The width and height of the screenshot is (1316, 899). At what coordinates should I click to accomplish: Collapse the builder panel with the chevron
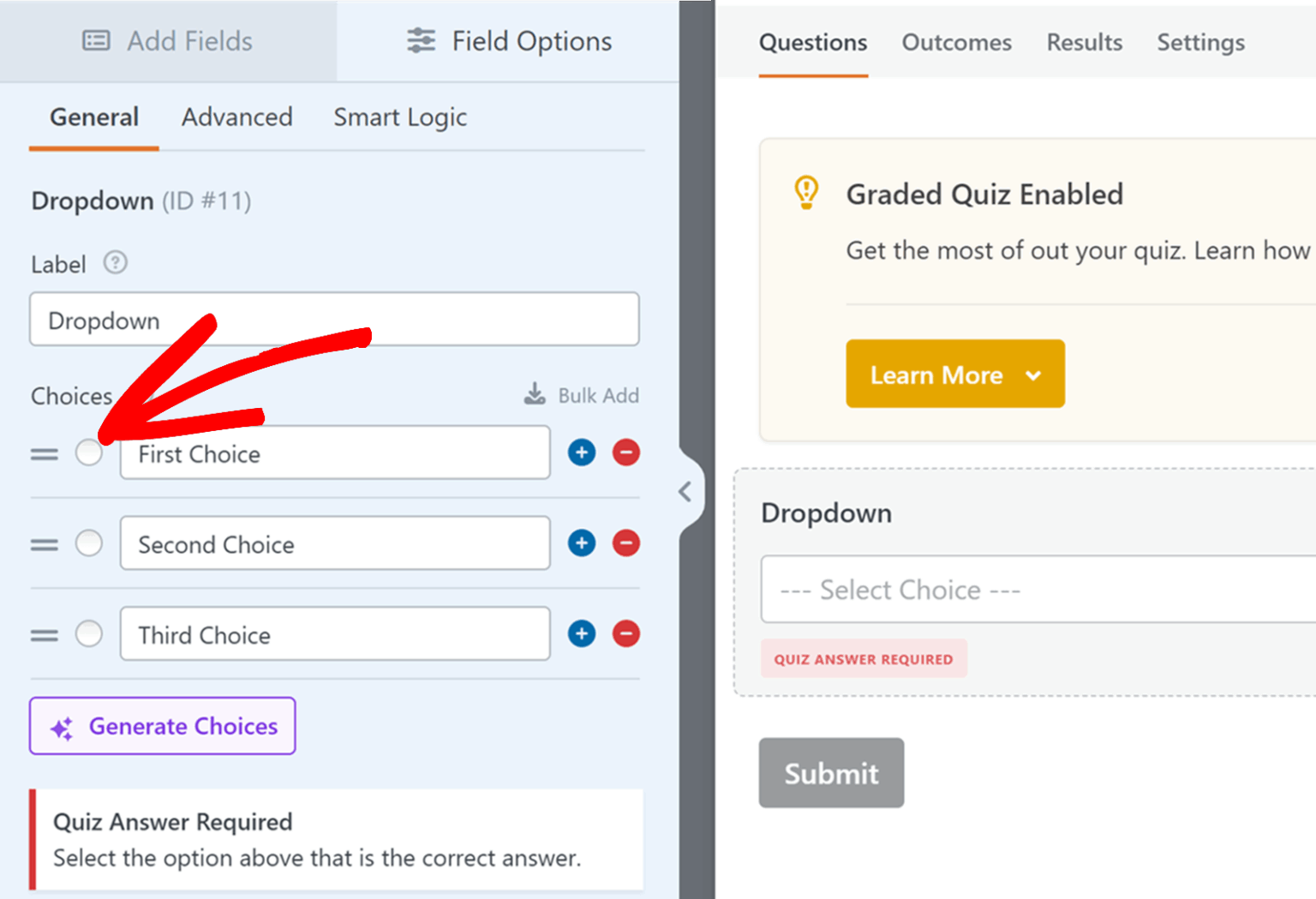tap(685, 491)
